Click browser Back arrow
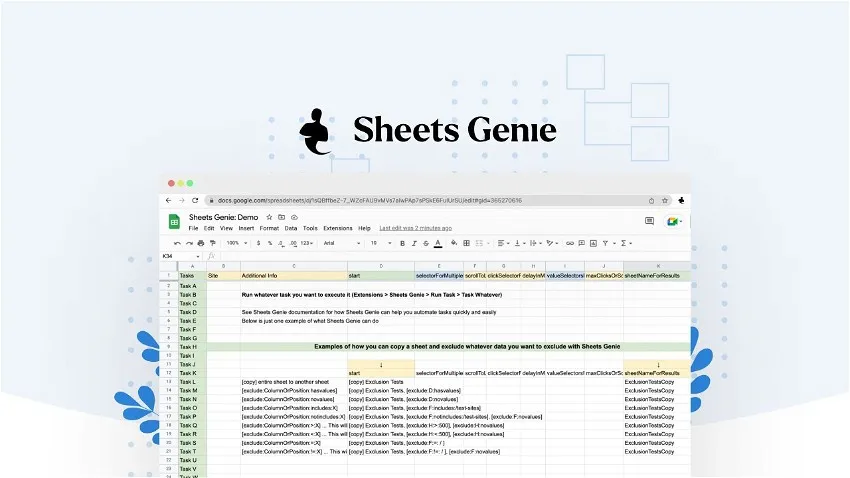Viewport: 850px width, 478px height. [x=169, y=201]
